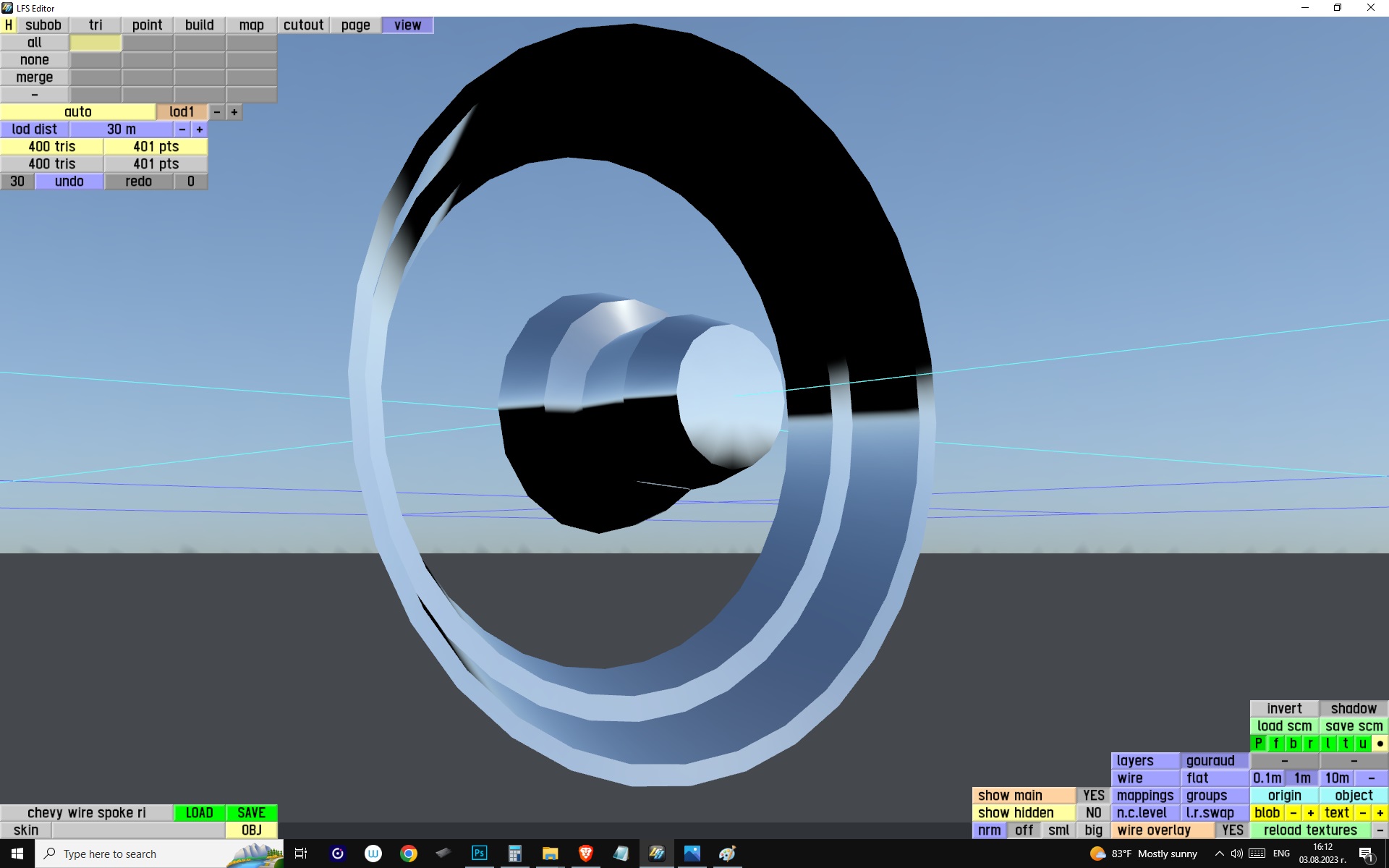
Task: Open the cutout tab
Action: coord(303,25)
